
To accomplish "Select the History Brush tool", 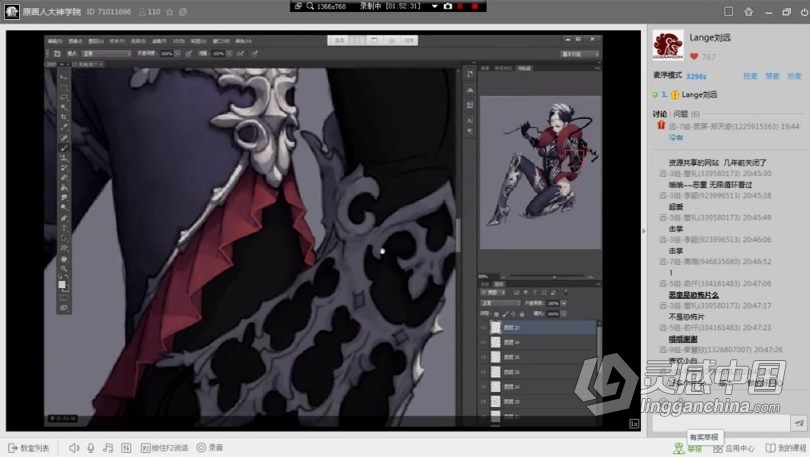I will tap(64, 168).
